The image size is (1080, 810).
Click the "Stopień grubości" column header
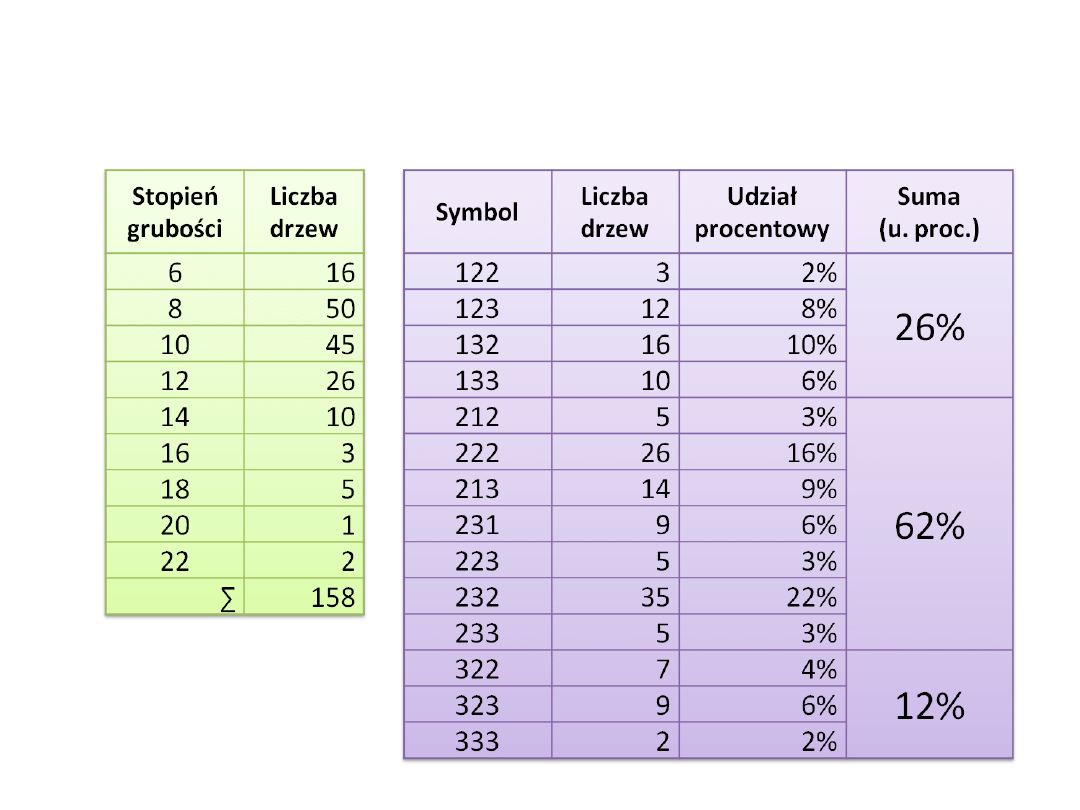pos(175,212)
